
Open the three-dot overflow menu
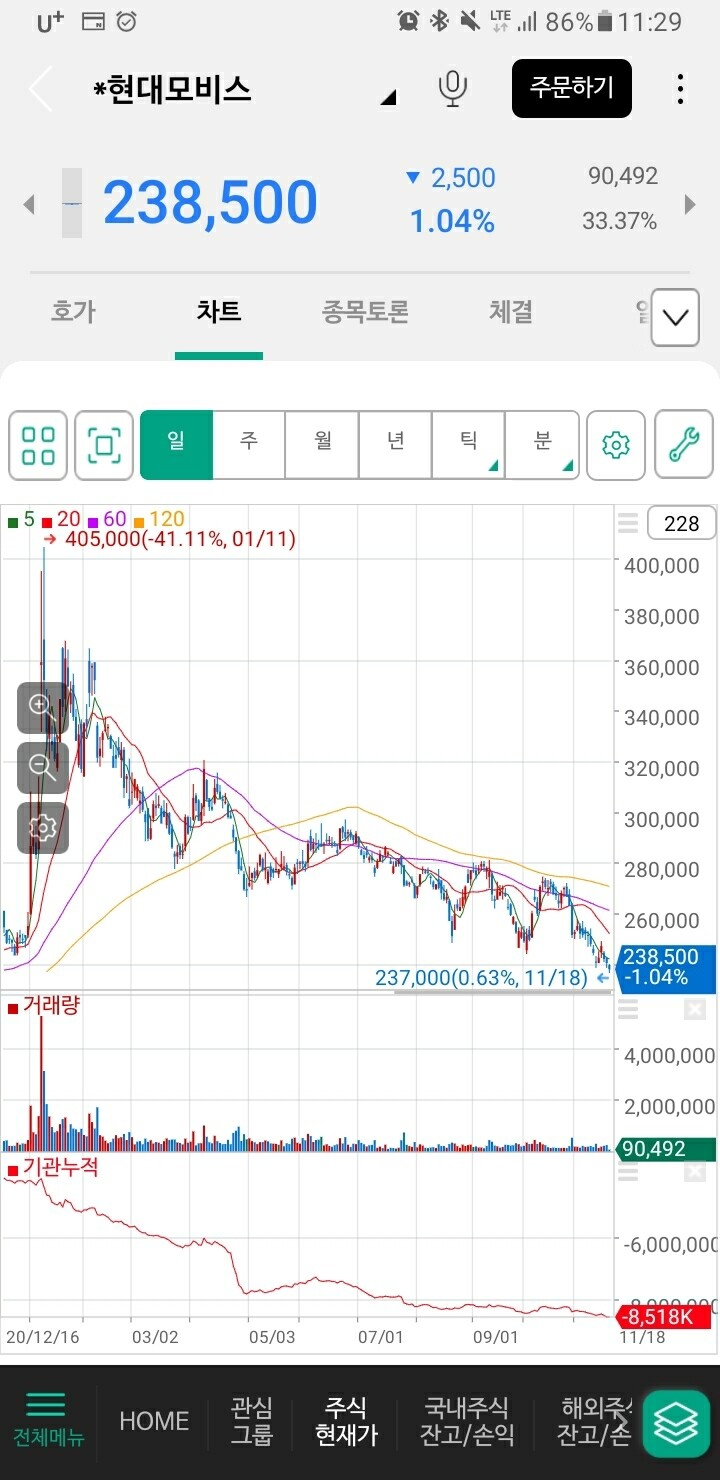click(x=680, y=89)
